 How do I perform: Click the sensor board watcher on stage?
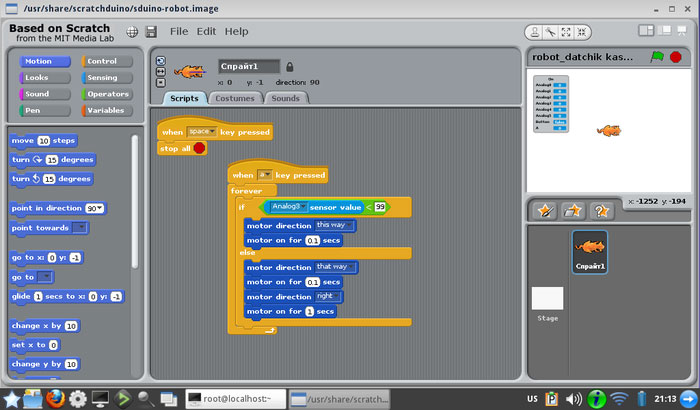coord(551,104)
